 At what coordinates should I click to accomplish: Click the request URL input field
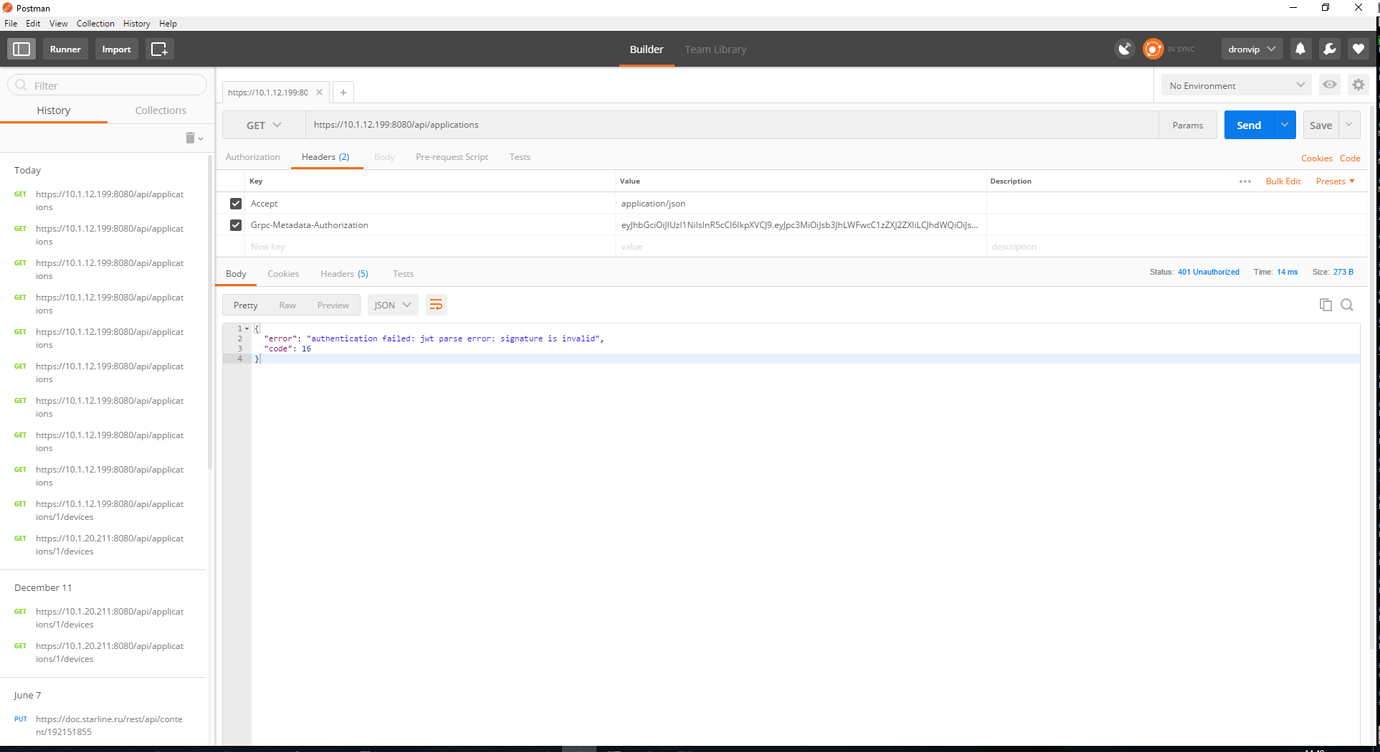[600, 124]
